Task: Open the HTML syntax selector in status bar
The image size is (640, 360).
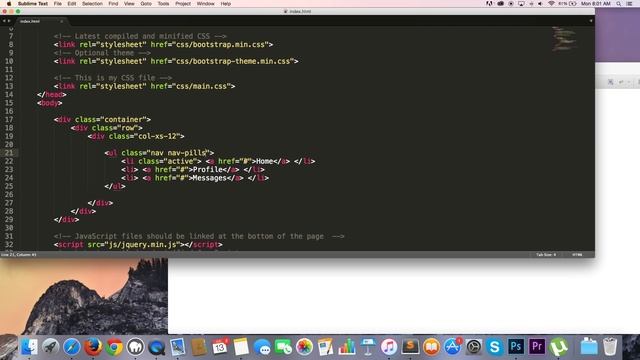Action: (x=577, y=255)
